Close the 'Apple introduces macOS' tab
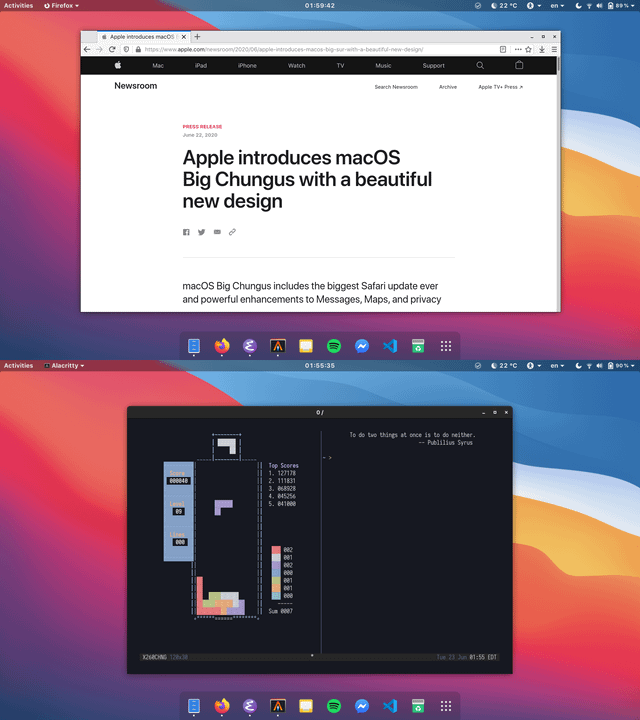 [x=184, y=37]
